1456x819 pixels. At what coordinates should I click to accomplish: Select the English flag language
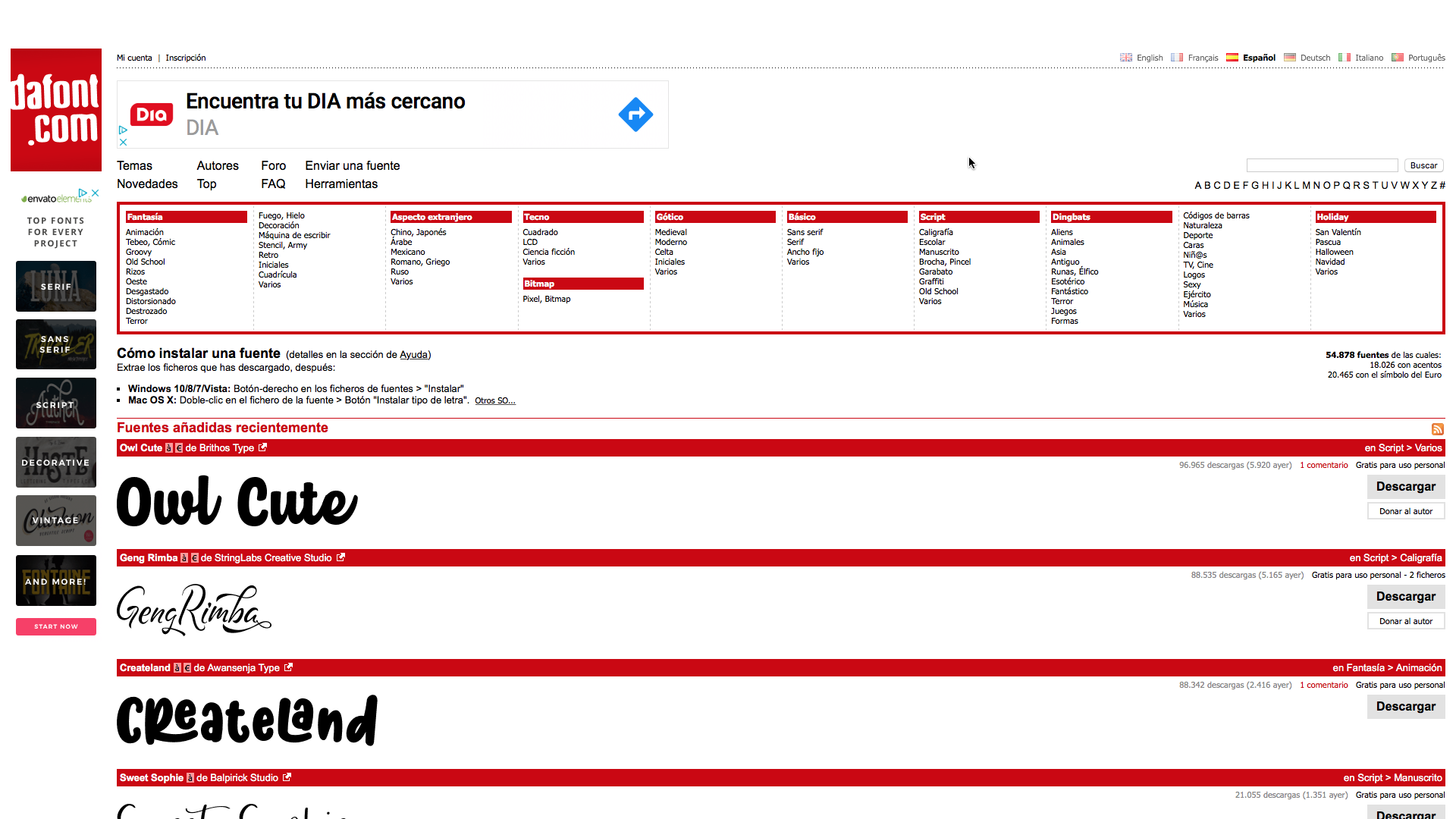pyautogui.click(x=1126, y=58)
